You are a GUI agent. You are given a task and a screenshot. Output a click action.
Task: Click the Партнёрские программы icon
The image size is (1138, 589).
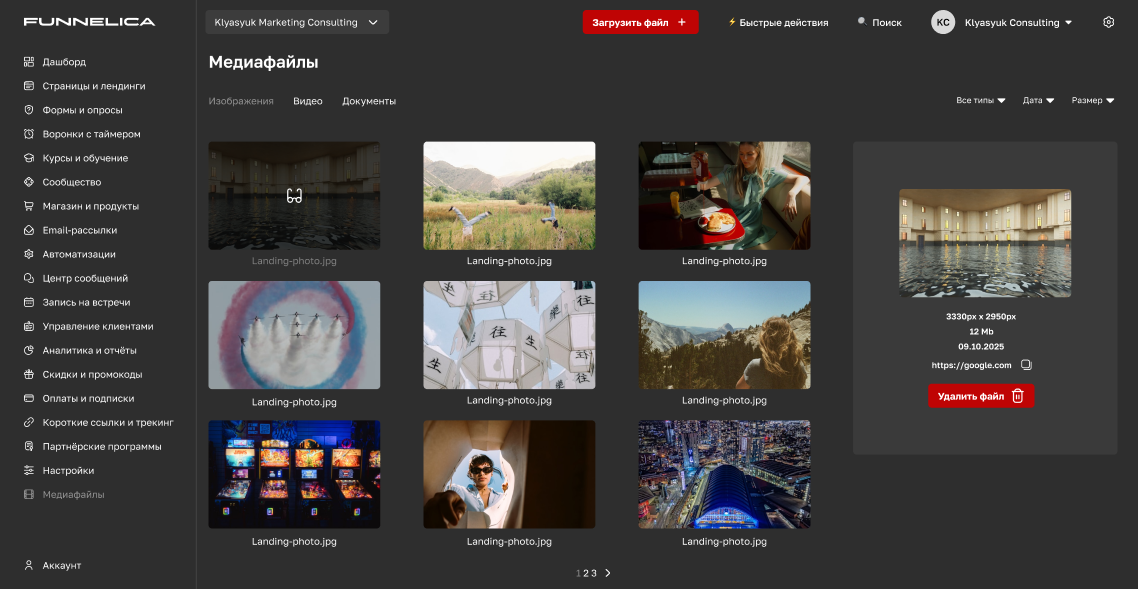click(29, 446)
